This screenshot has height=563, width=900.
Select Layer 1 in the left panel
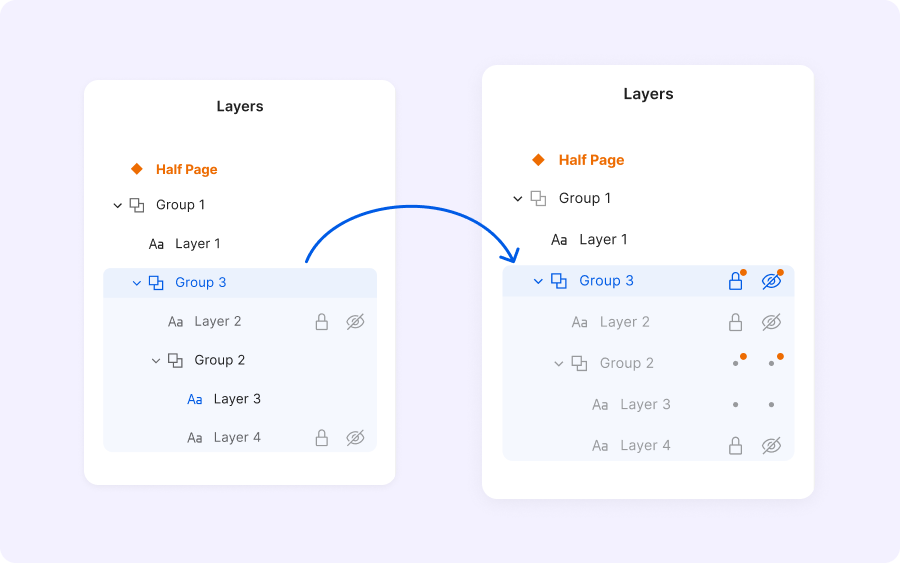(x=197, y=244)
